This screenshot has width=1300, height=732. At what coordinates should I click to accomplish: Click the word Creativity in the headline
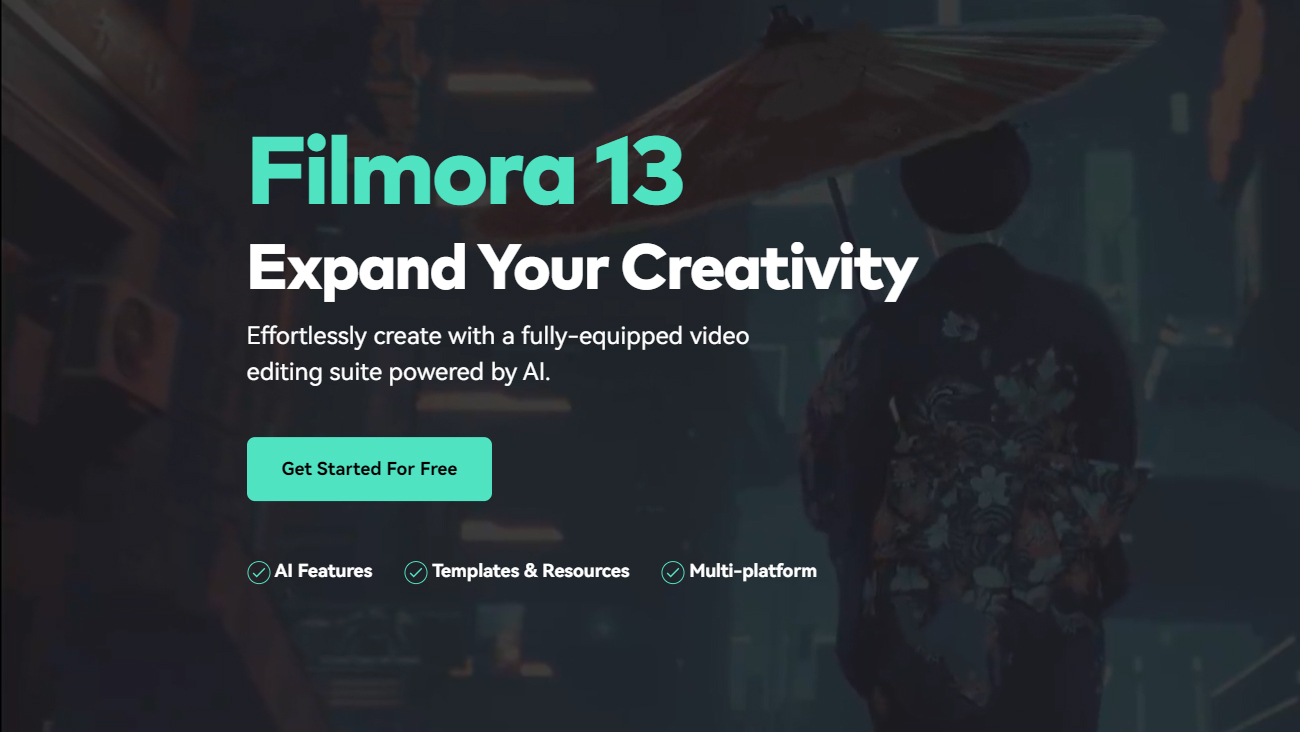point(769,268)
